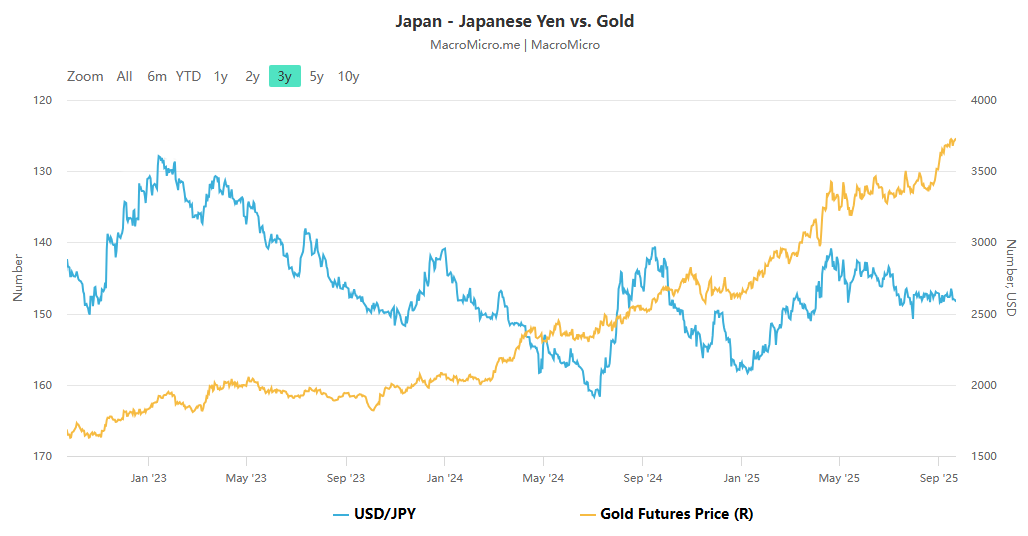The image size is (1028, 536).
Task: Click the May '24 x-axis label
Action: 543,478
